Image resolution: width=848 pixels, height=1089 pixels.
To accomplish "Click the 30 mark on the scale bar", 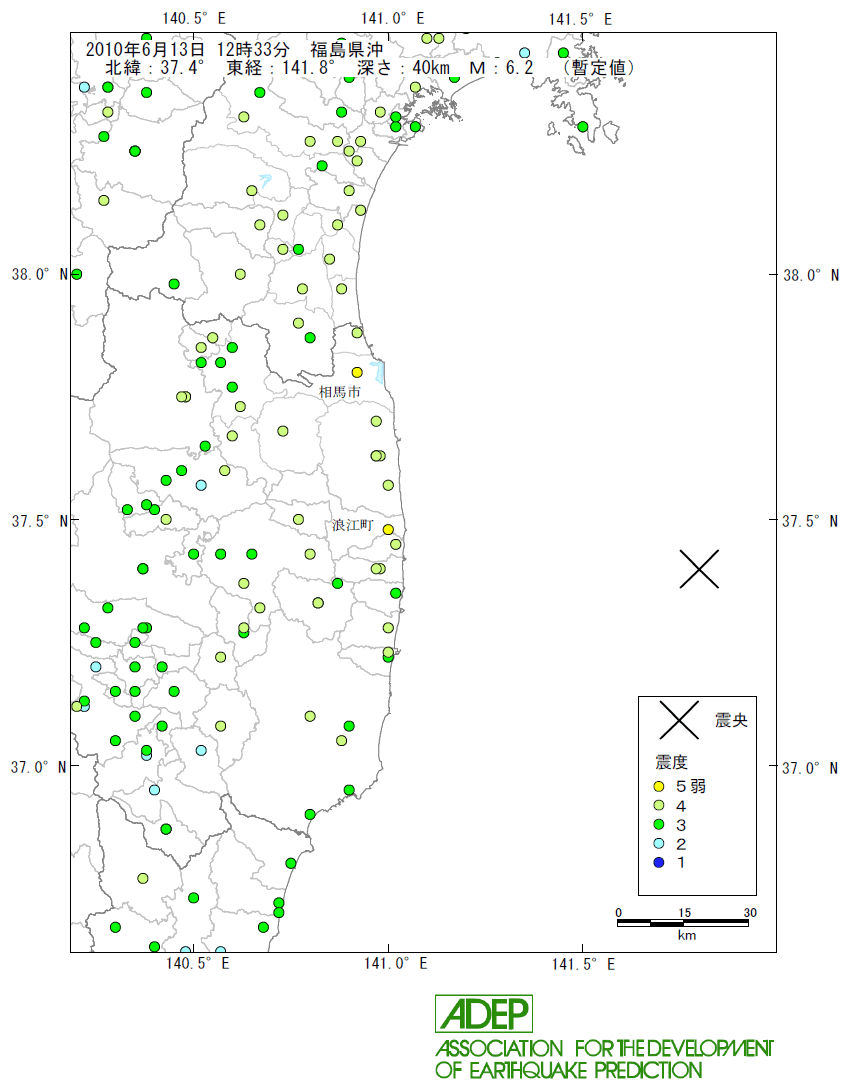I will tap(750, 913).
